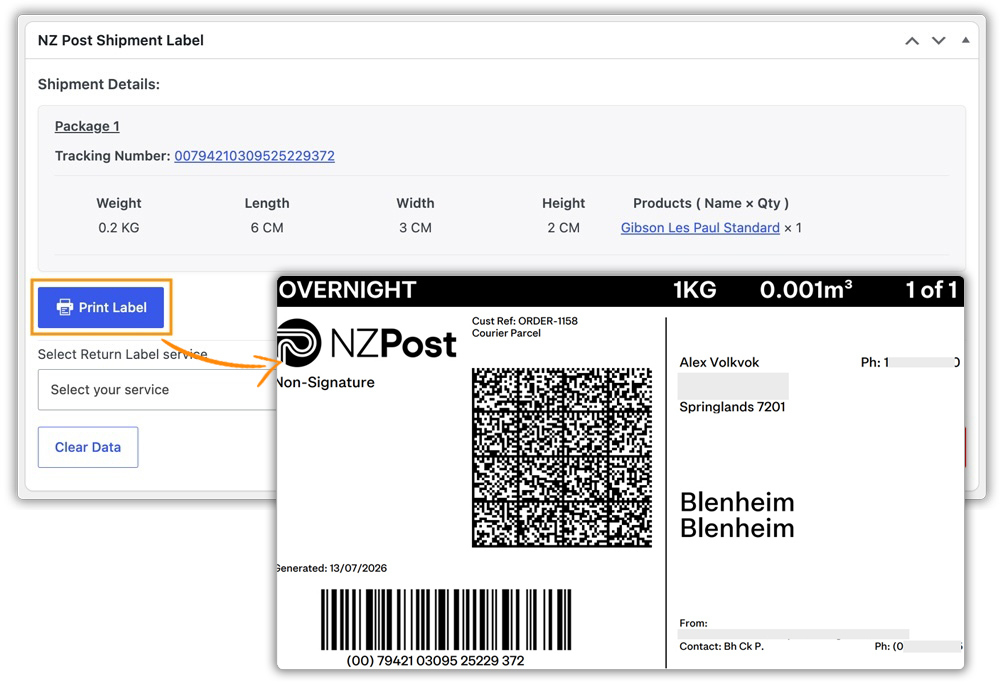
Task: Click the Clear Data button
Action: 88,447
